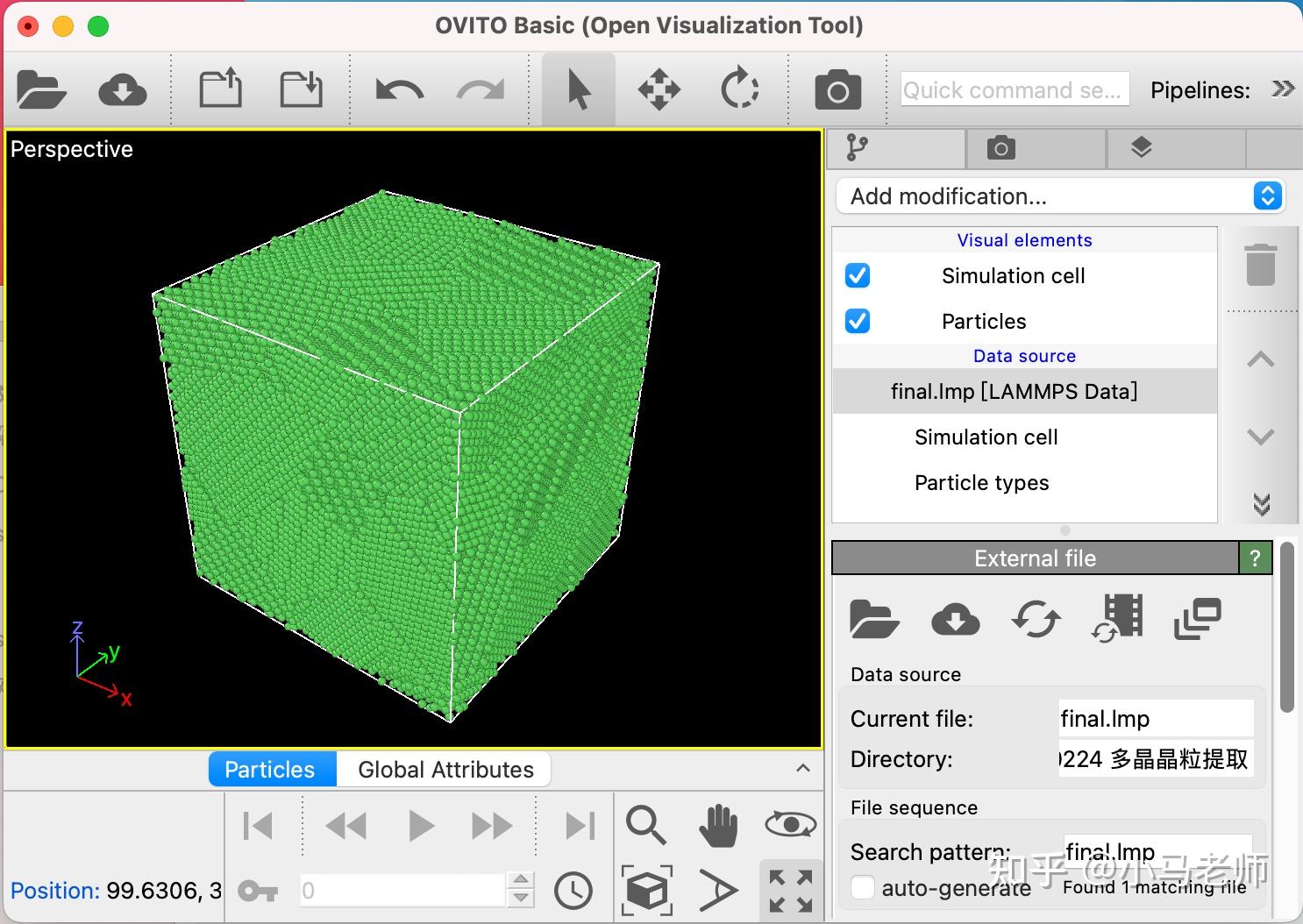This screenshot has height=924, width=1303.
Task: Toggle the Particles visual element checkbox
Action: pos(857,322)
